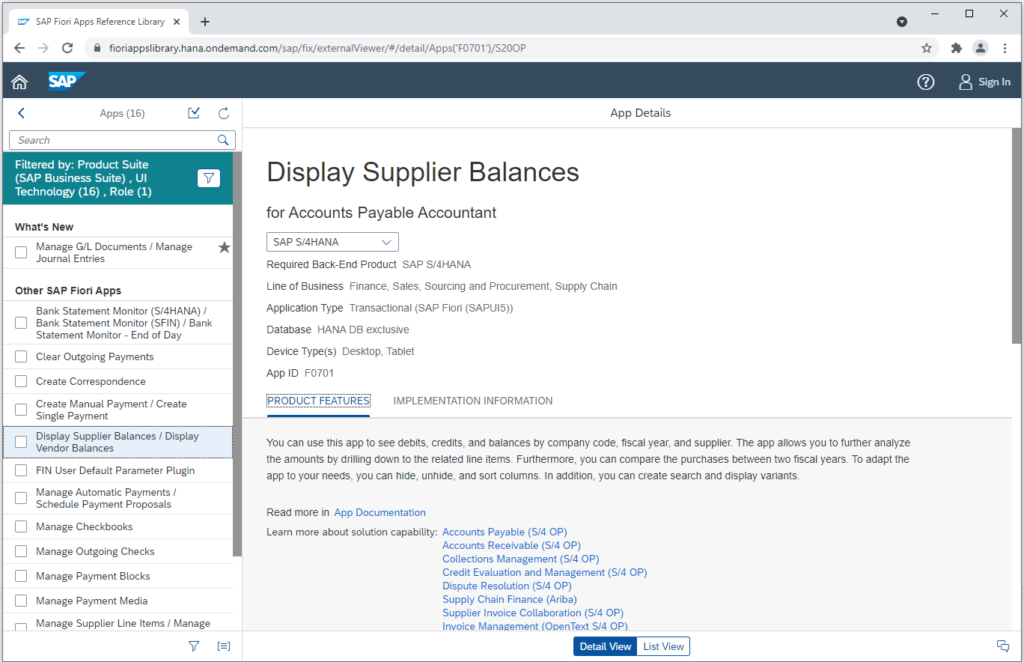Open Credit Evaluation and Management link

[x=545, y=573]
